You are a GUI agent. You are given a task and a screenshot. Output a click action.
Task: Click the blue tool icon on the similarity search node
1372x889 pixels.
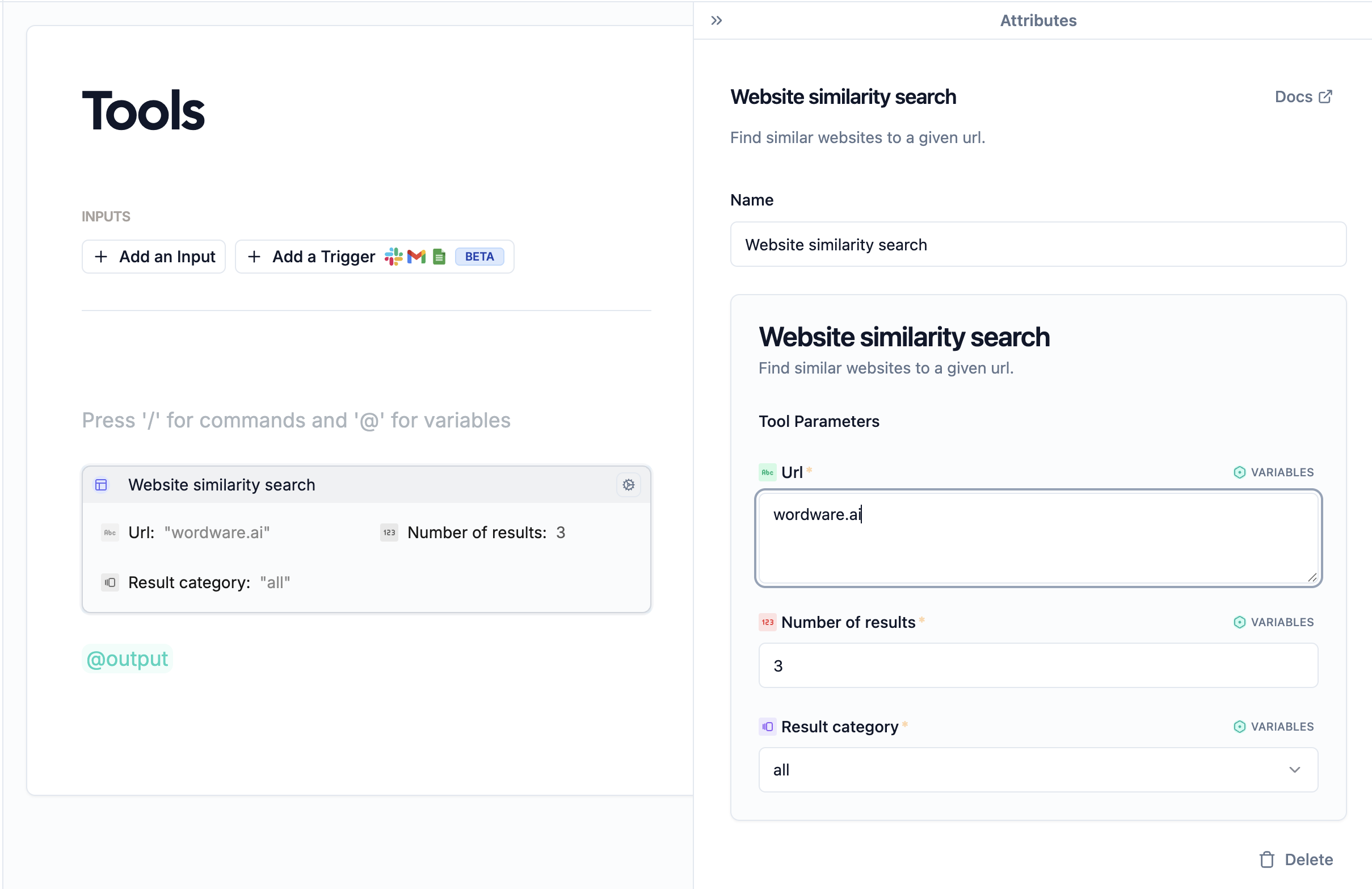point(102,485)
